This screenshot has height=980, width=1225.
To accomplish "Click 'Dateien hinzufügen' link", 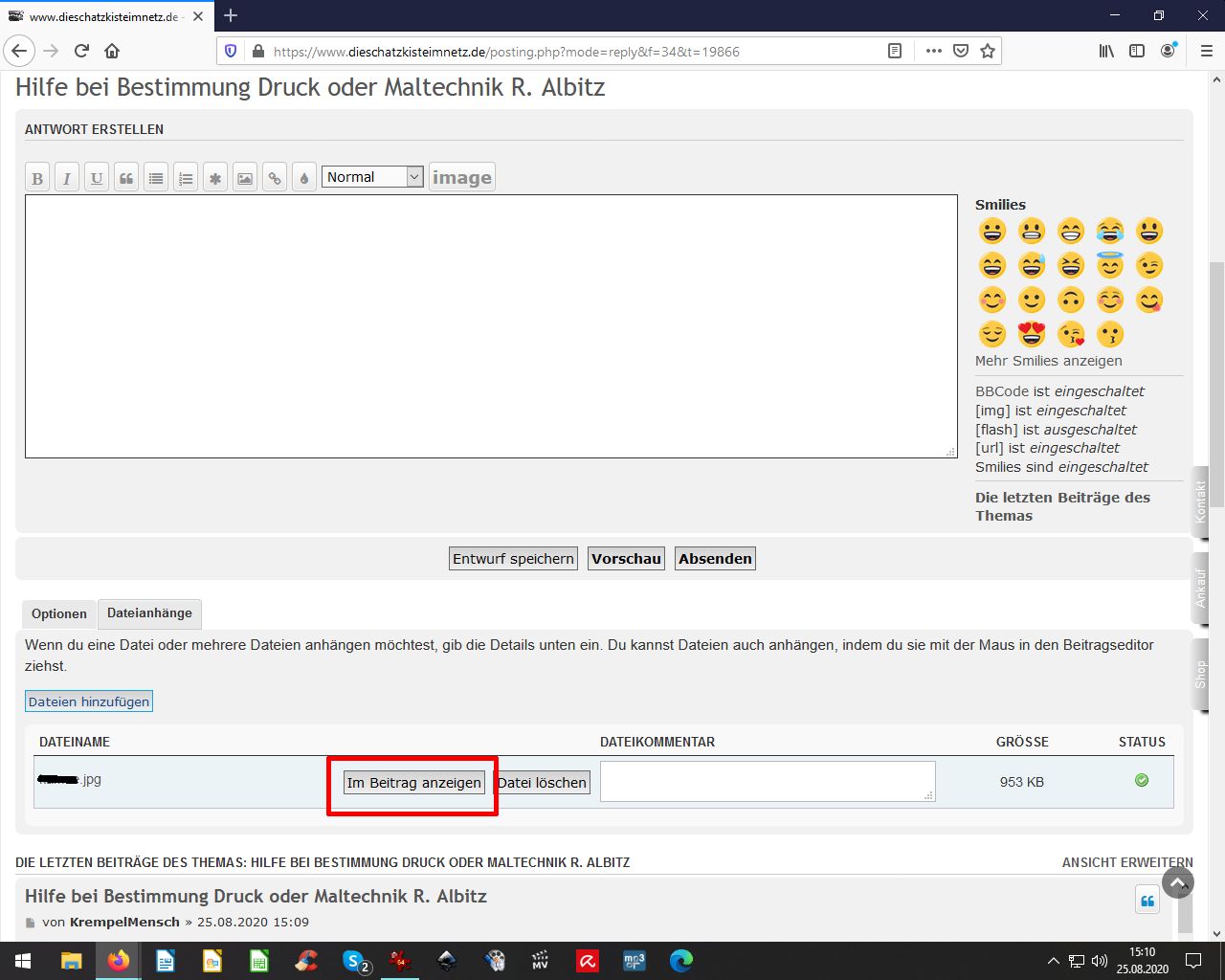I will pyautogui.click(x=89, y=702).
